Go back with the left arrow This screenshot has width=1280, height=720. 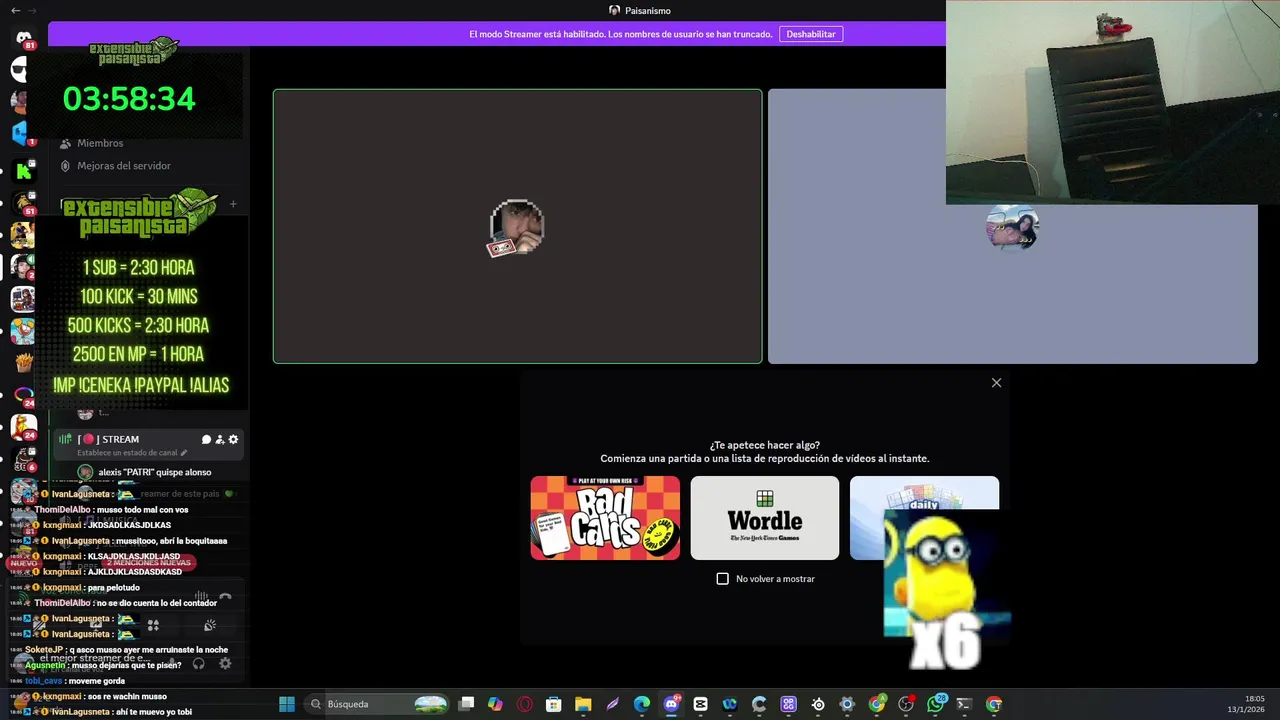(15, 10)
